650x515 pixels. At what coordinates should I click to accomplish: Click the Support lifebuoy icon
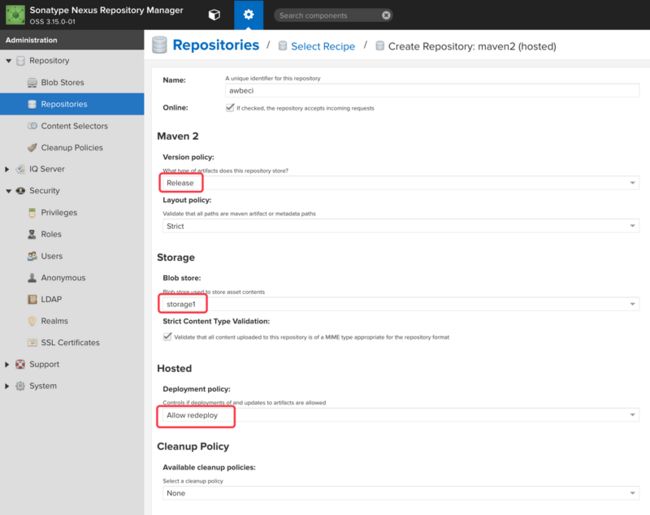(20, 364)
